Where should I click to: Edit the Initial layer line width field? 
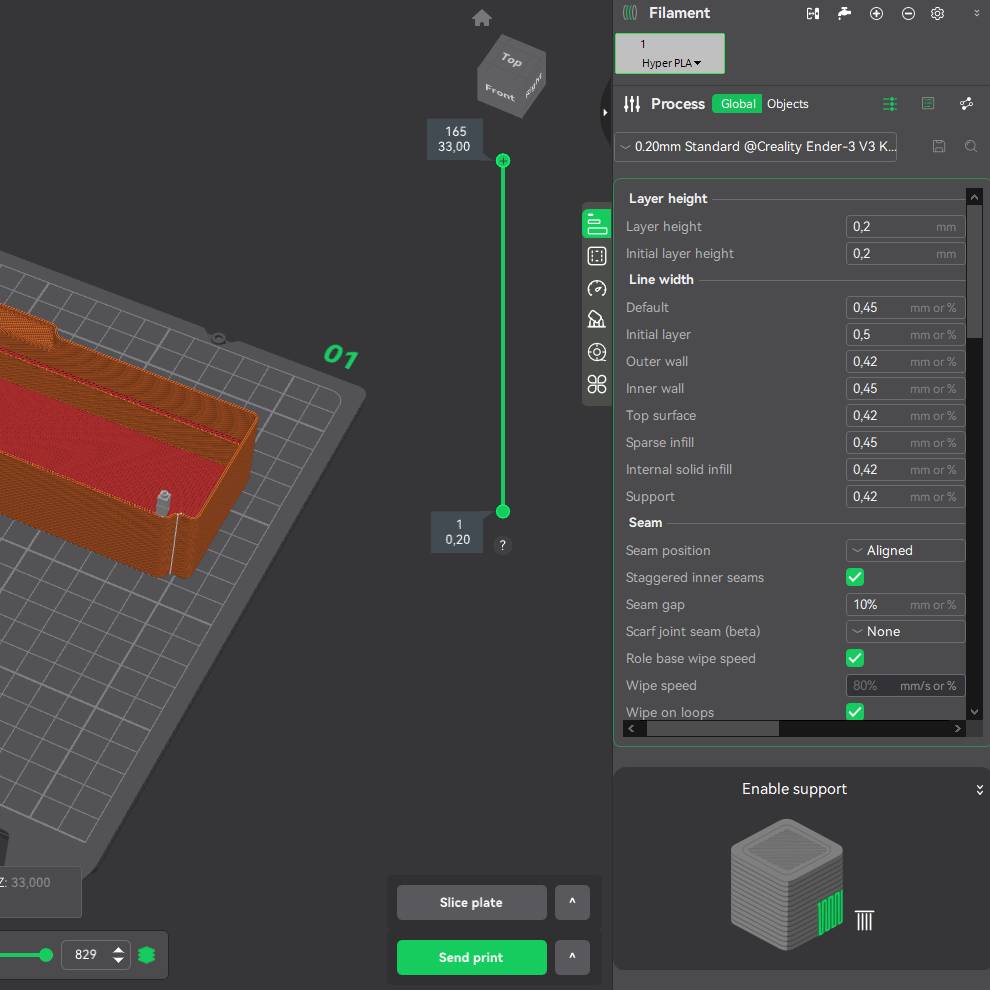905,335
